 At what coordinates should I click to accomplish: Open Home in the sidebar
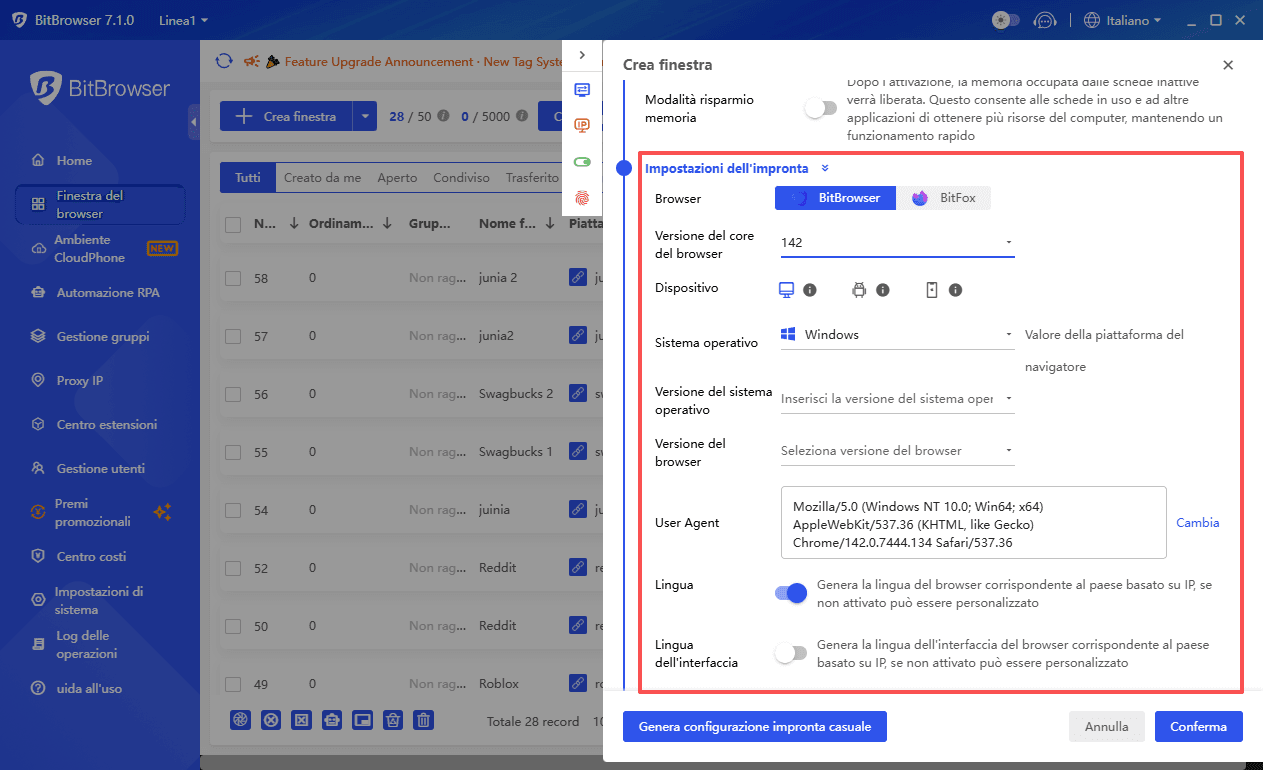click(74, 160)
